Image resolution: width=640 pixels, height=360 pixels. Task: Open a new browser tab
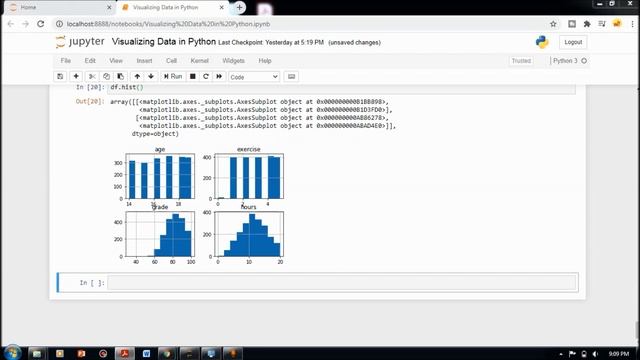pyautogui.click(x=240, y=7)
